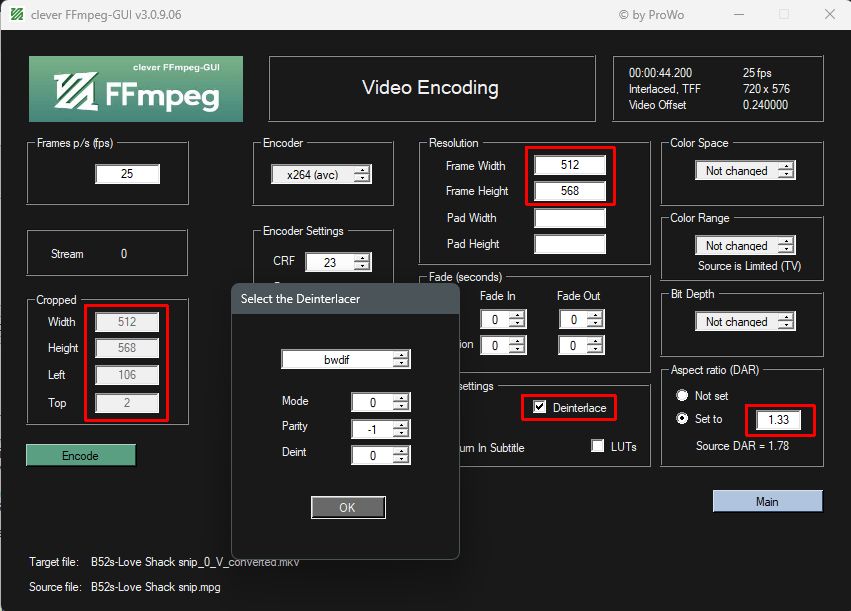Click the source file name B52s-Love Shack snip.mpg
The width and height of the screenshot is (851, 611).
tap(156, 587)
